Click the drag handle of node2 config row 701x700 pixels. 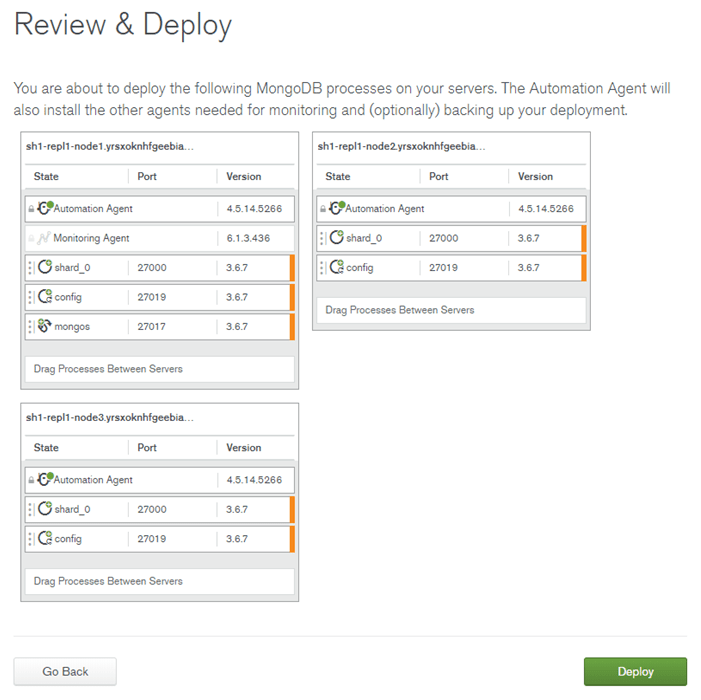321,267
